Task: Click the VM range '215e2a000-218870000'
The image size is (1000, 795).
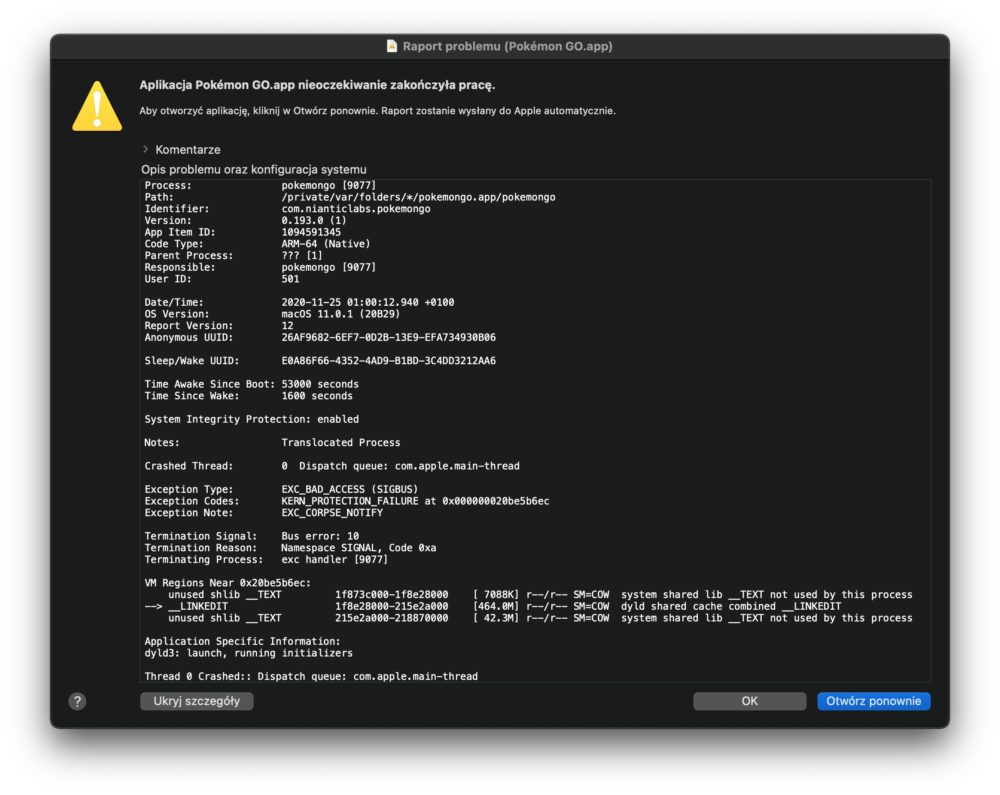Action: pyautogui.click(x=392, y=618)
